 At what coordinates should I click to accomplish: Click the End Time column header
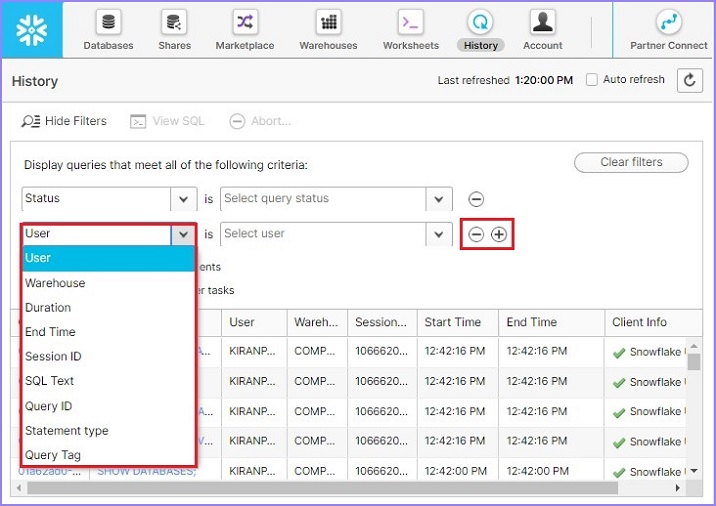point(552,322)
